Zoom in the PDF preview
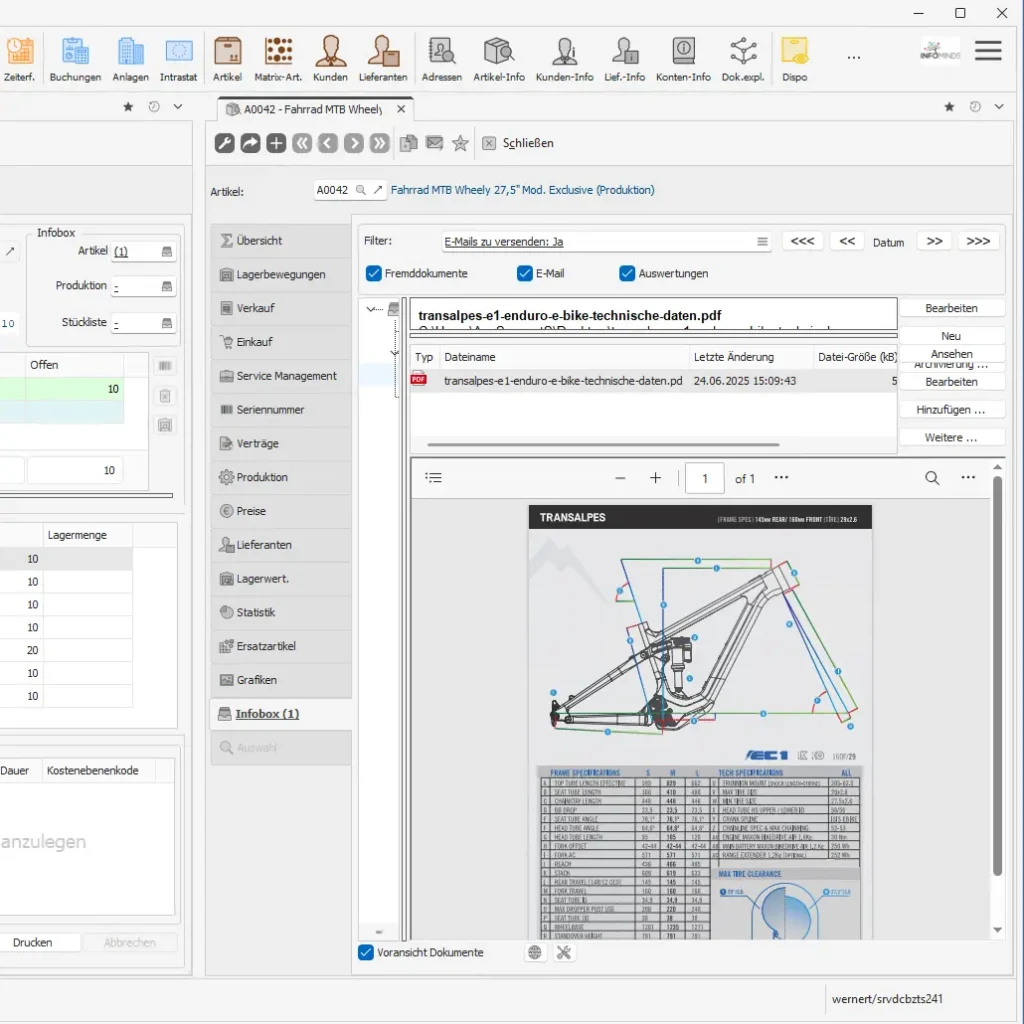This screenshot has width=1024, height=1024. click(x=656, y=478)
